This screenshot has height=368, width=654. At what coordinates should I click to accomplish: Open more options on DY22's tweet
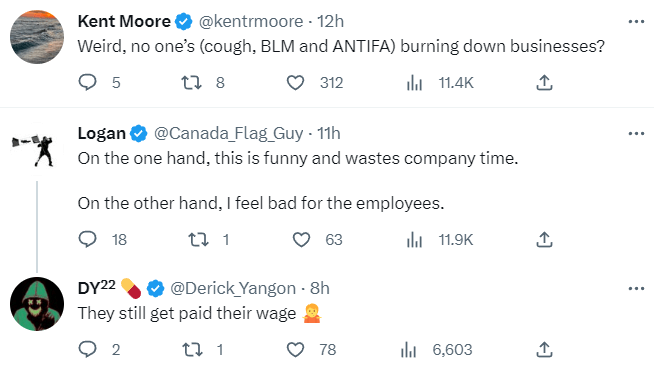pyautogui.click(x=636, y=288)
